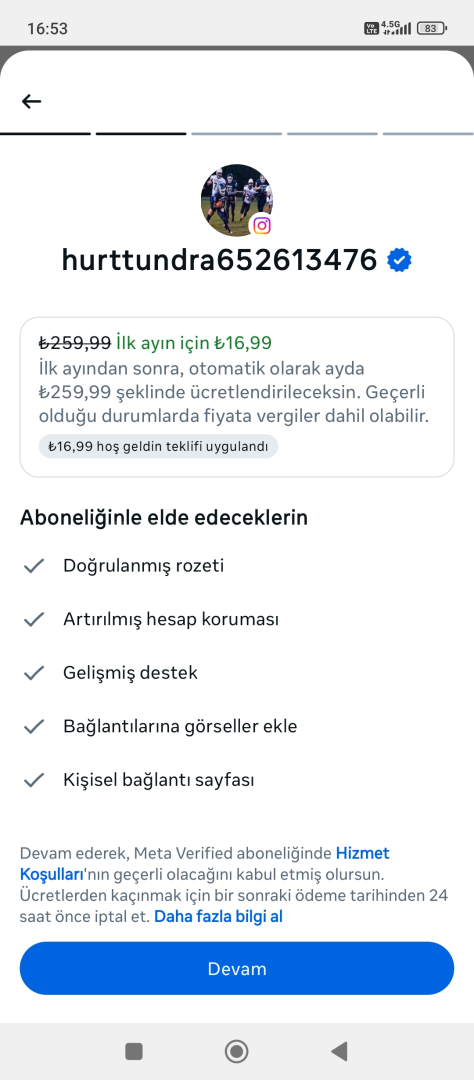
Task: Tap the Instagram logo on avatar
Action: (261, 225)
